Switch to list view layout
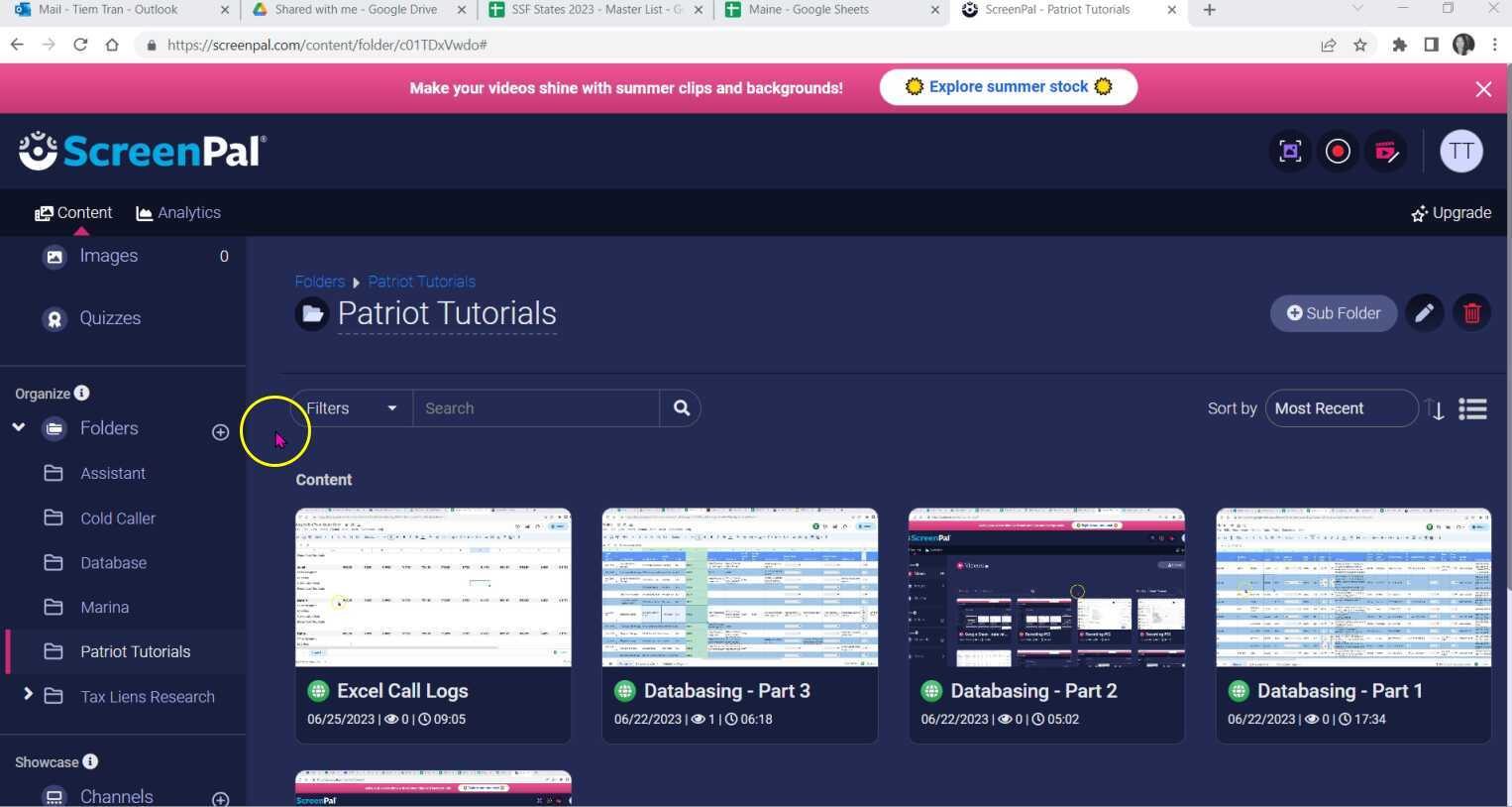Image resolution: width=1512 pixels, height=807 pixels. point(1472,409)
